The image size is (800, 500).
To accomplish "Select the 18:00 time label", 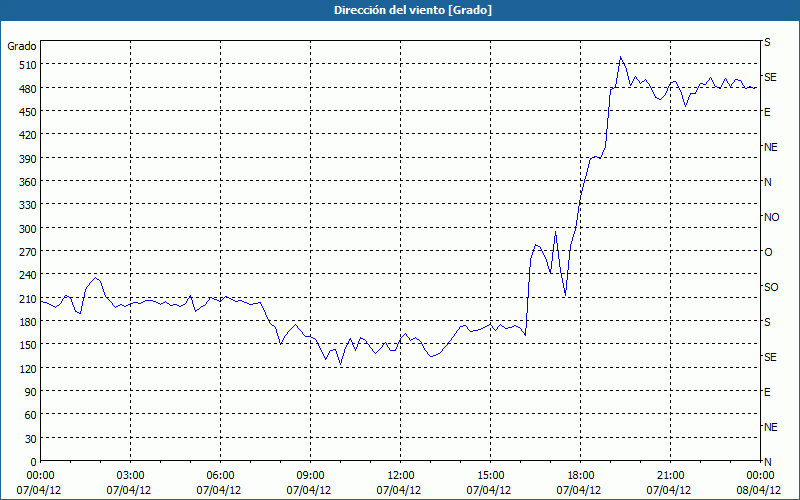I will pos(580,476).
